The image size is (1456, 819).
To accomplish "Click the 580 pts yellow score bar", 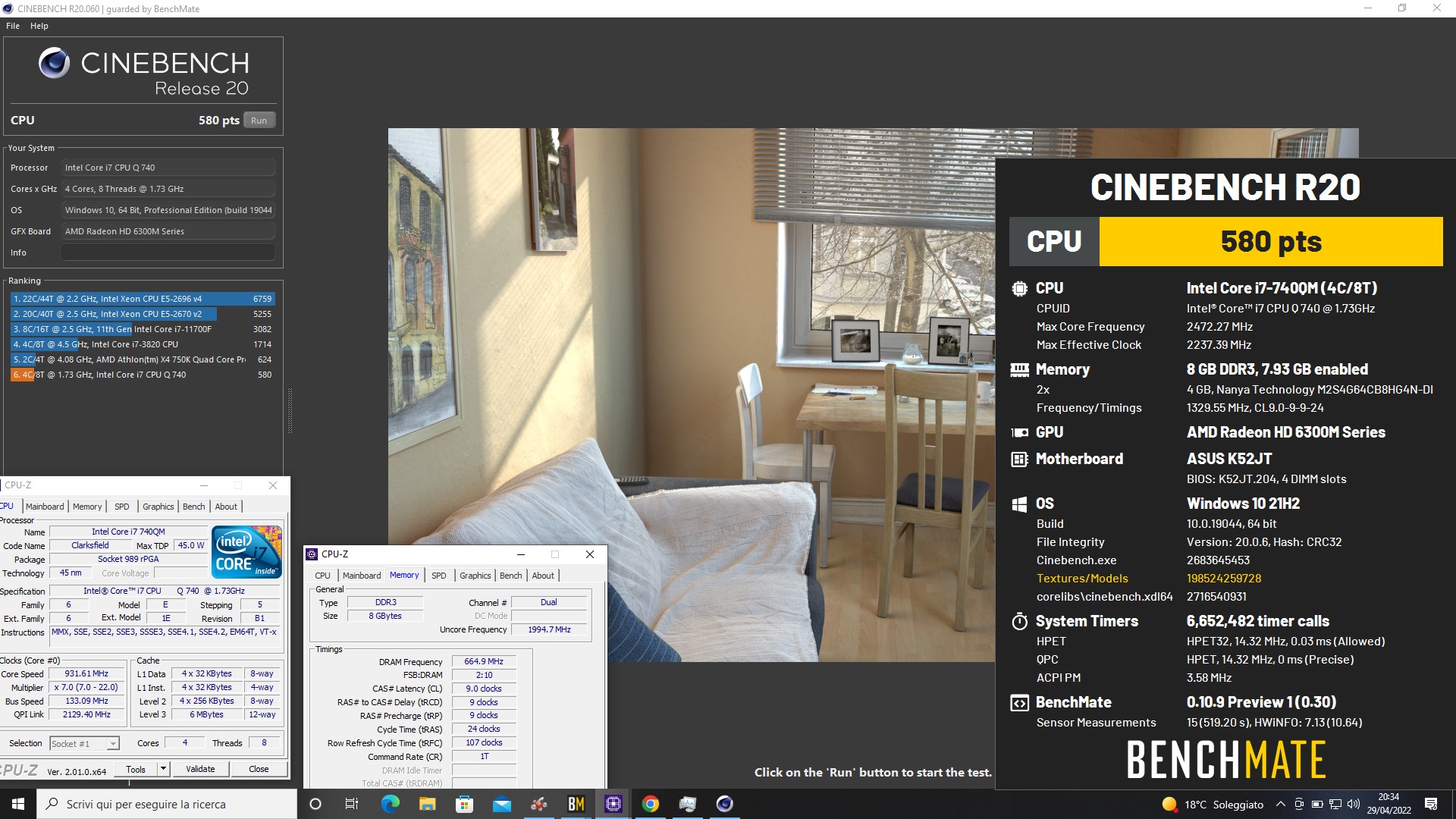I will click(x=1271, y=241).
